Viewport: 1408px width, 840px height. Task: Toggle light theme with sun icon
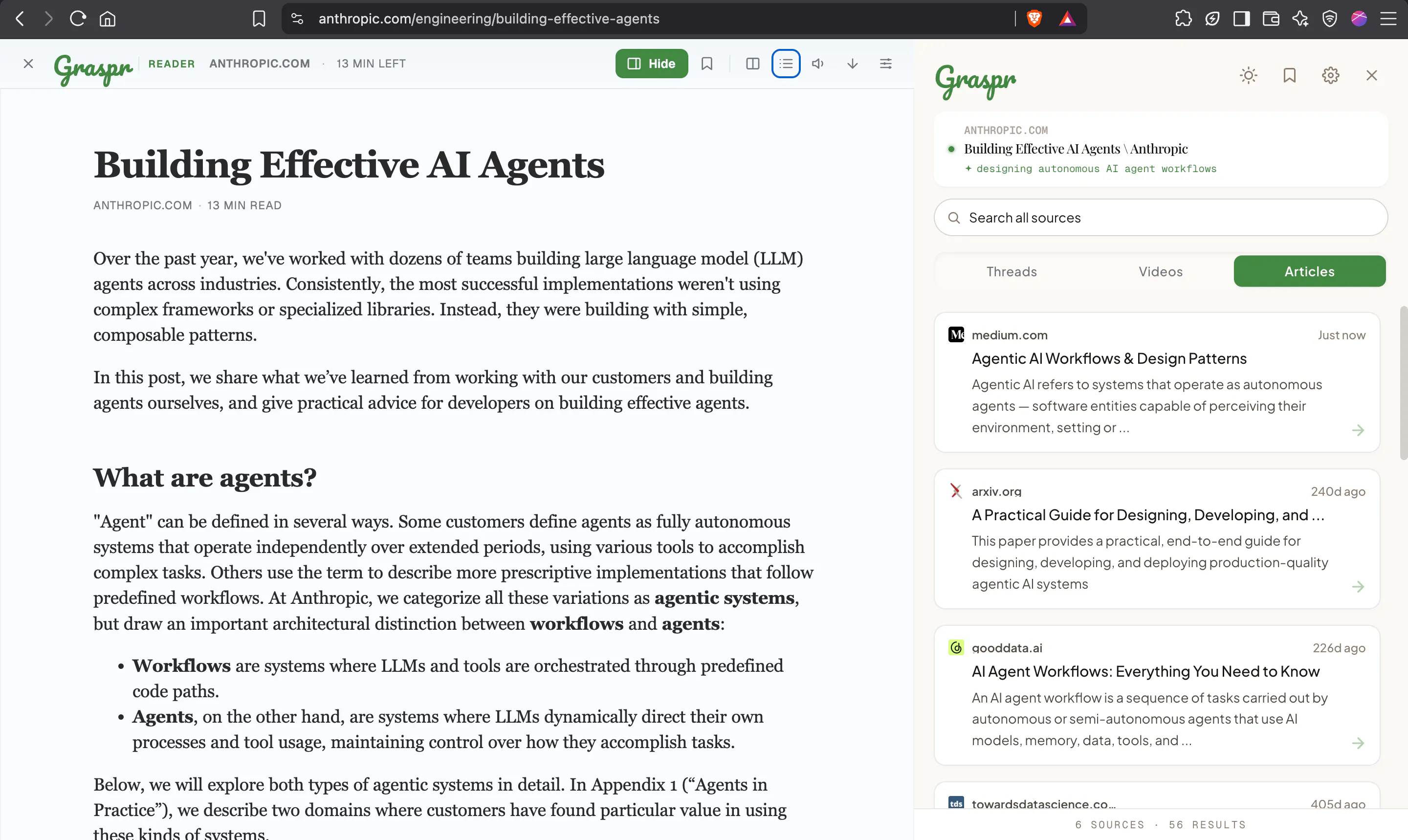tap(1249, 75)
